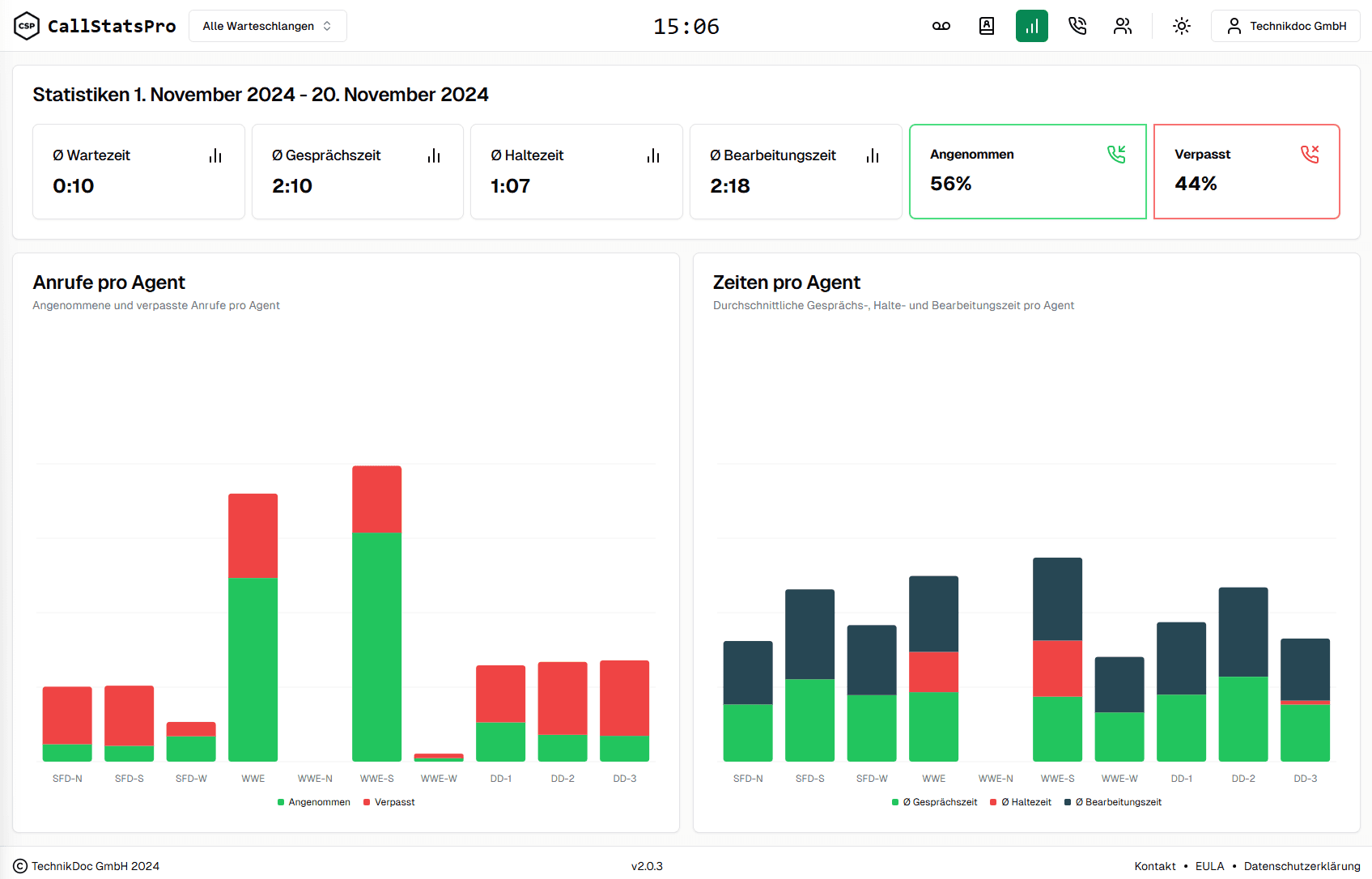Toggle Angenommen legend in calls chart
Viewport: 1372px width, 879px height.
click(x=314, y=802)
